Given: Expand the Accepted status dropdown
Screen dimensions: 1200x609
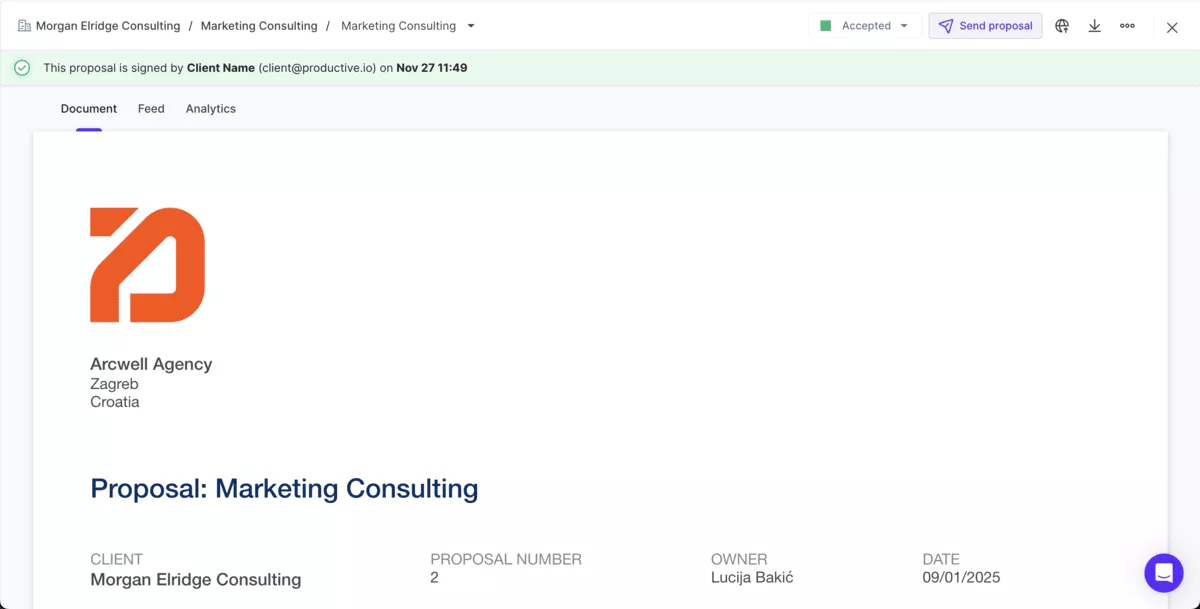Looking at the screenshot, I should pos(904,26).
